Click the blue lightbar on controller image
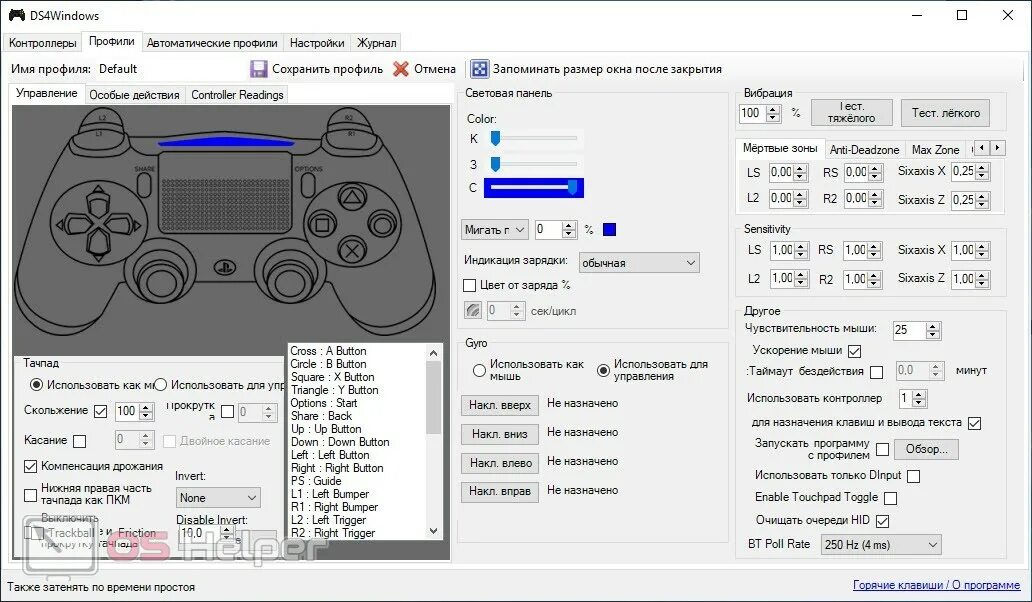This screenshot has height=602, width=1032. click(226, 142)
